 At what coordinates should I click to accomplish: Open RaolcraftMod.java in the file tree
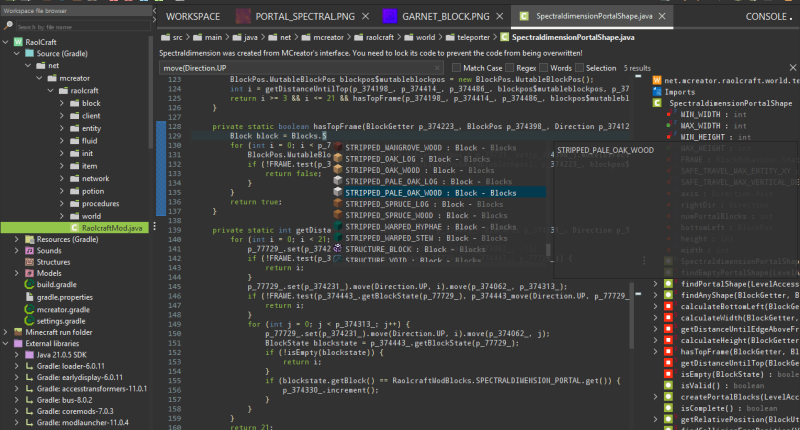112,228
